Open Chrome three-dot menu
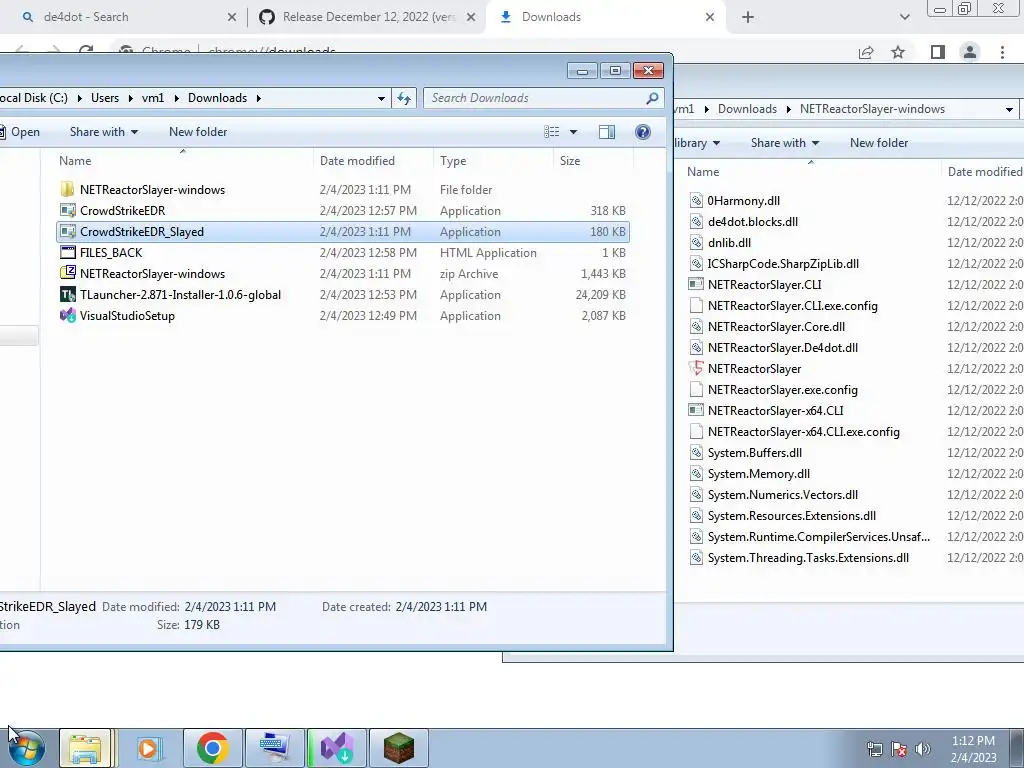 pyautogui.click(x=1002, y=52)
